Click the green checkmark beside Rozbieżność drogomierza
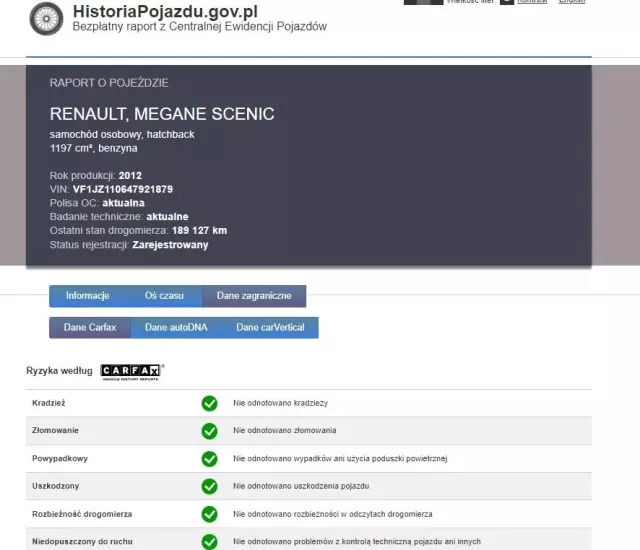Image resolution: width=640 pixels, height=550 pixels. click(209, 514)
